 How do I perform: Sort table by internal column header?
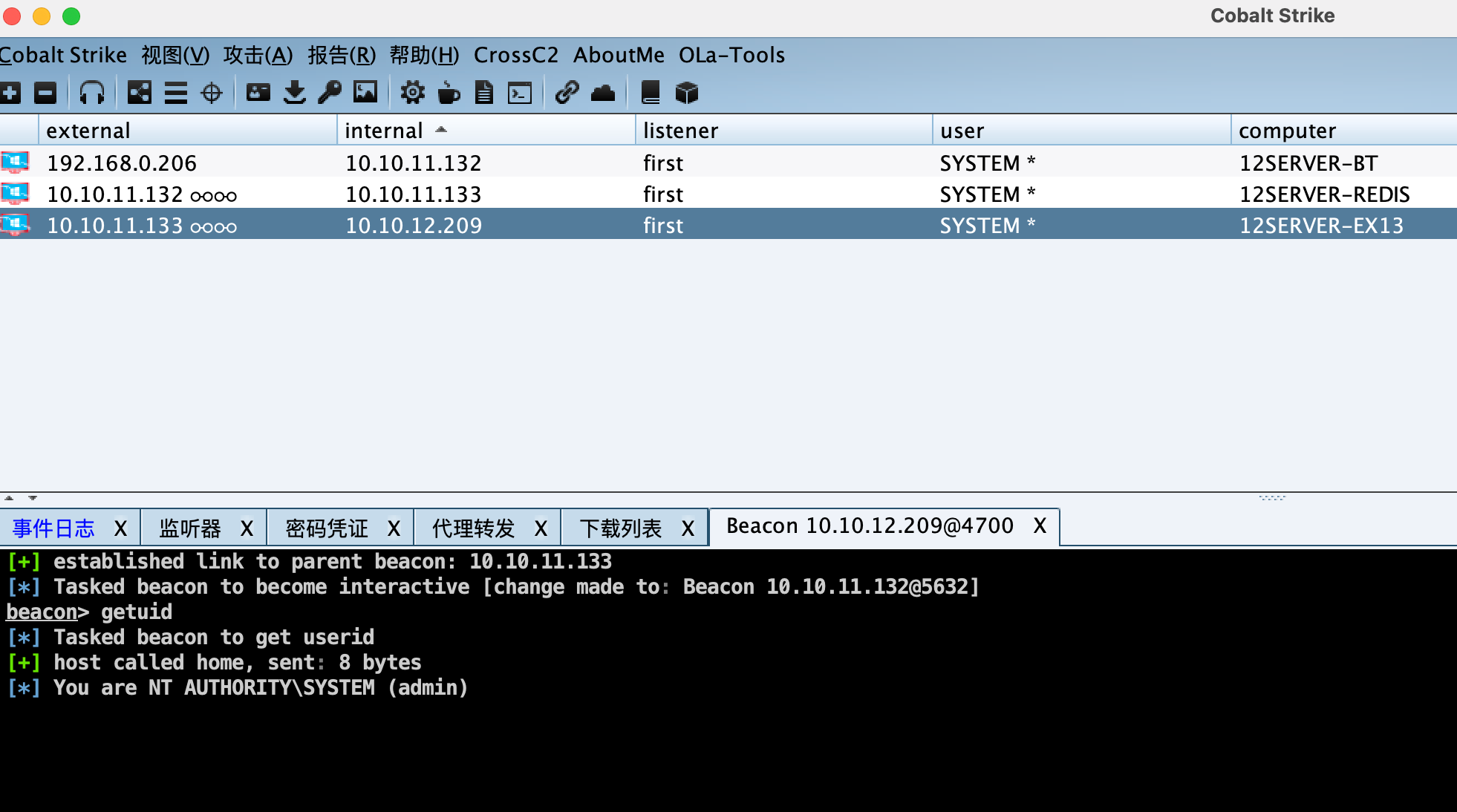click(x=384, y=131)
